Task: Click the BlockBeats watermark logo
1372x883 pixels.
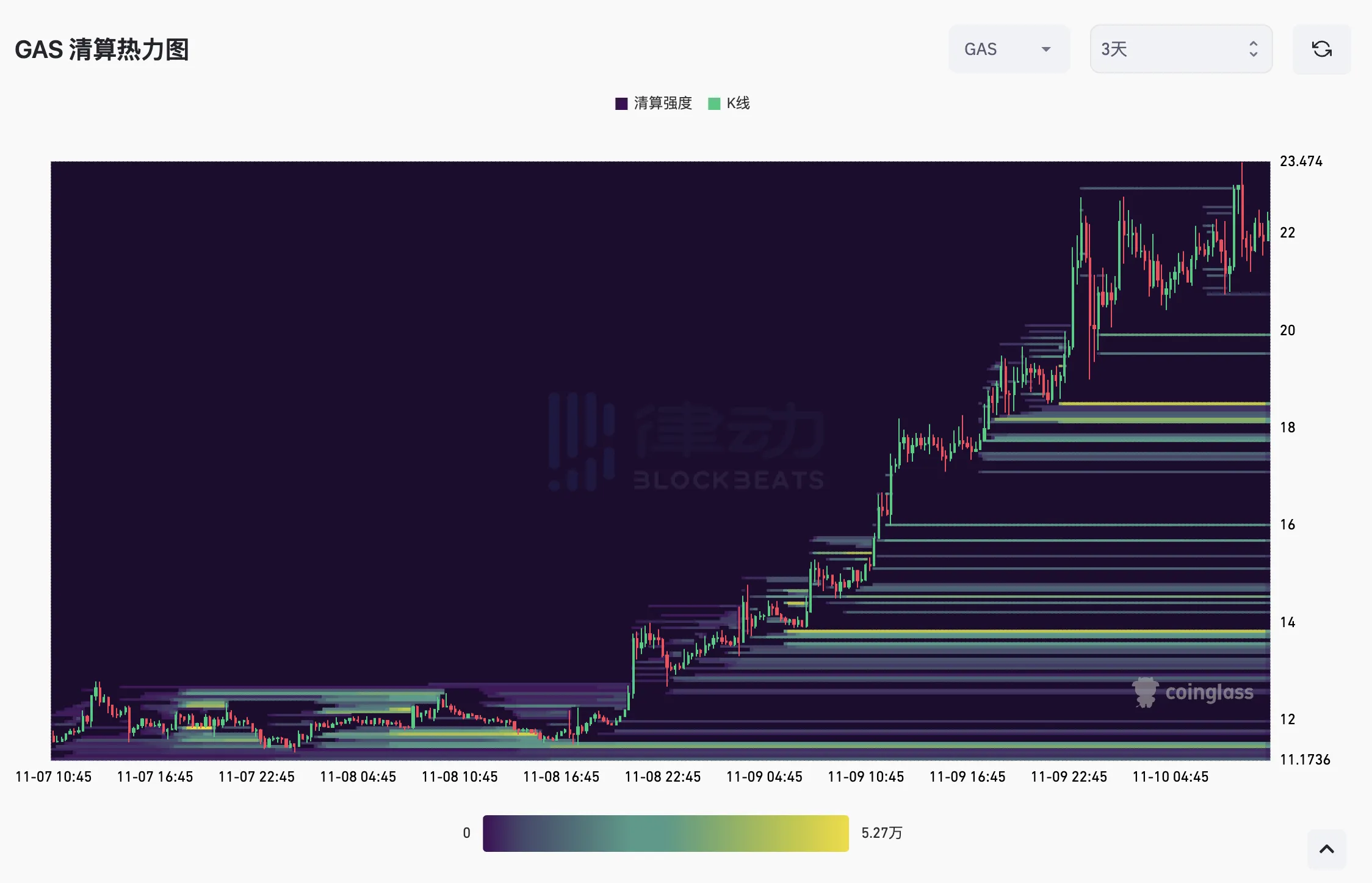Action: (686, 442)
